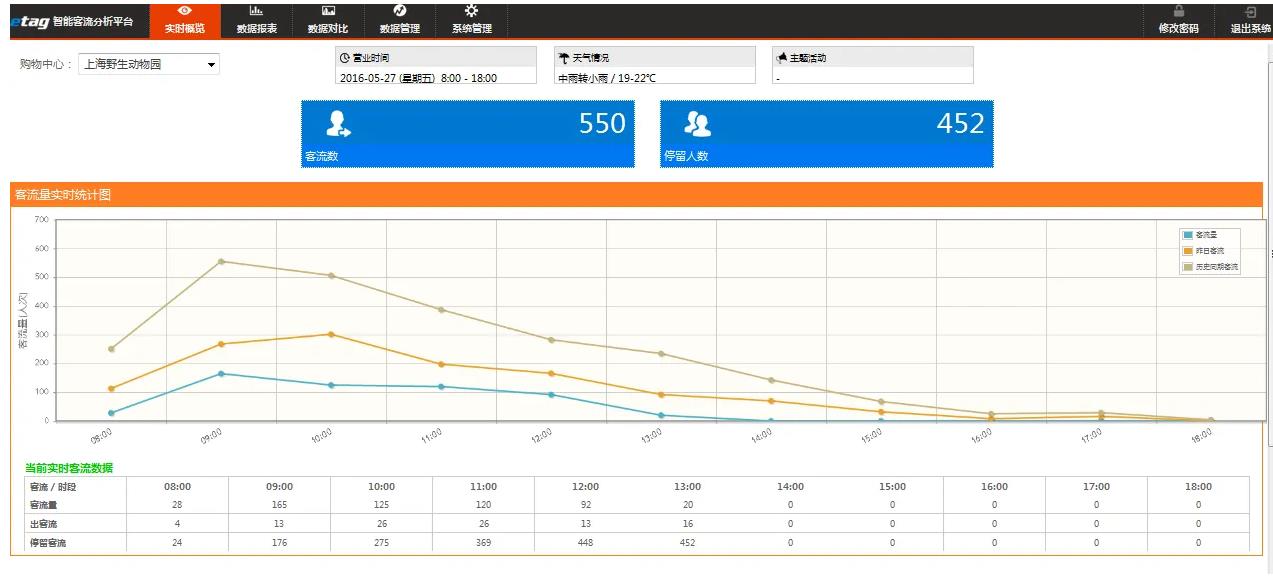Click the bar chart icon for 数据报表
The image size is (1273, 583).
[x=256, y=11]
